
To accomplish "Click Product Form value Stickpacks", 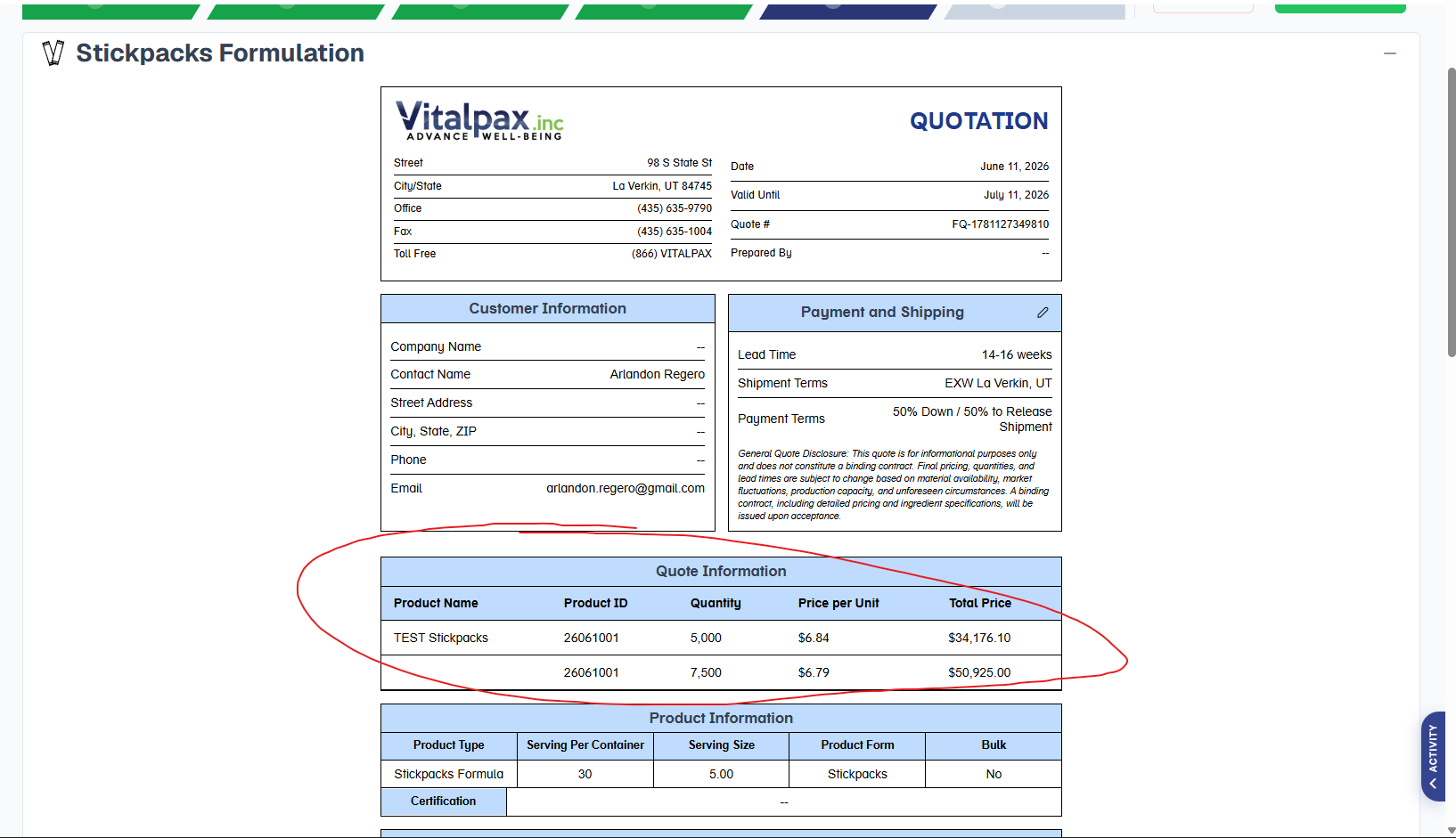I will [x=857, y=775].
